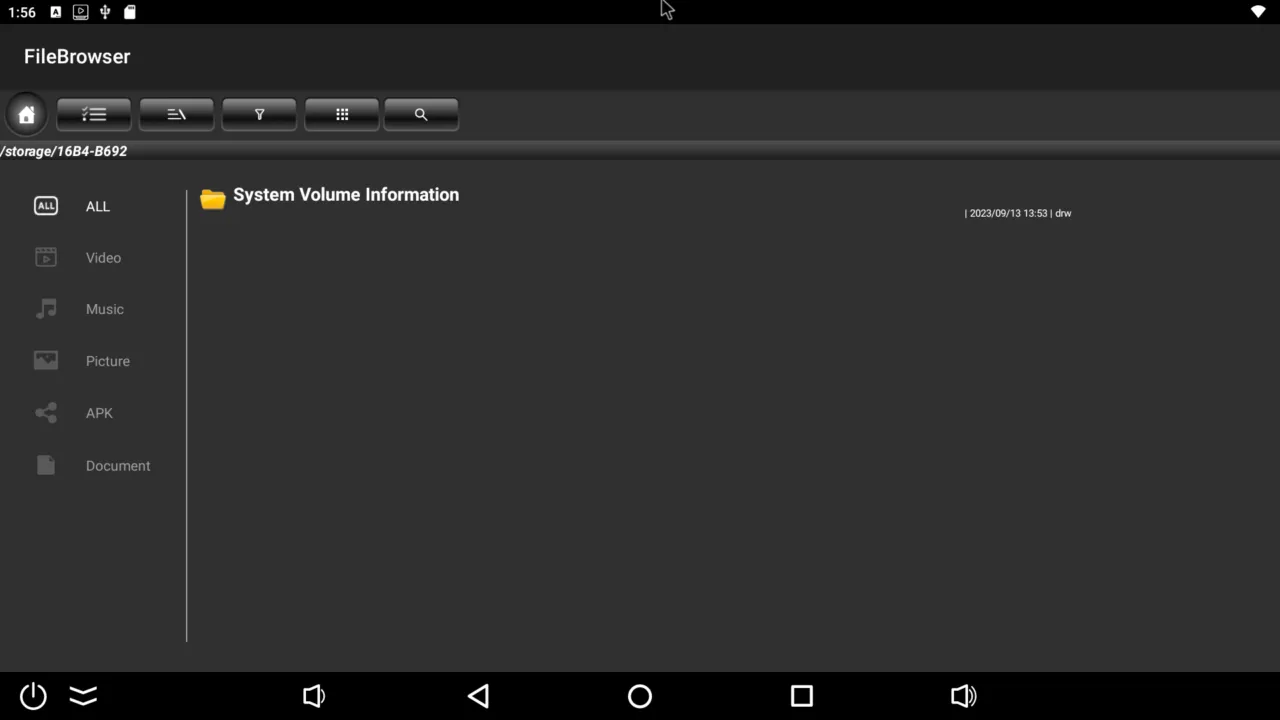1280x720 pixels.
Task: Open the filter funnel button
Action: (259, 115)
